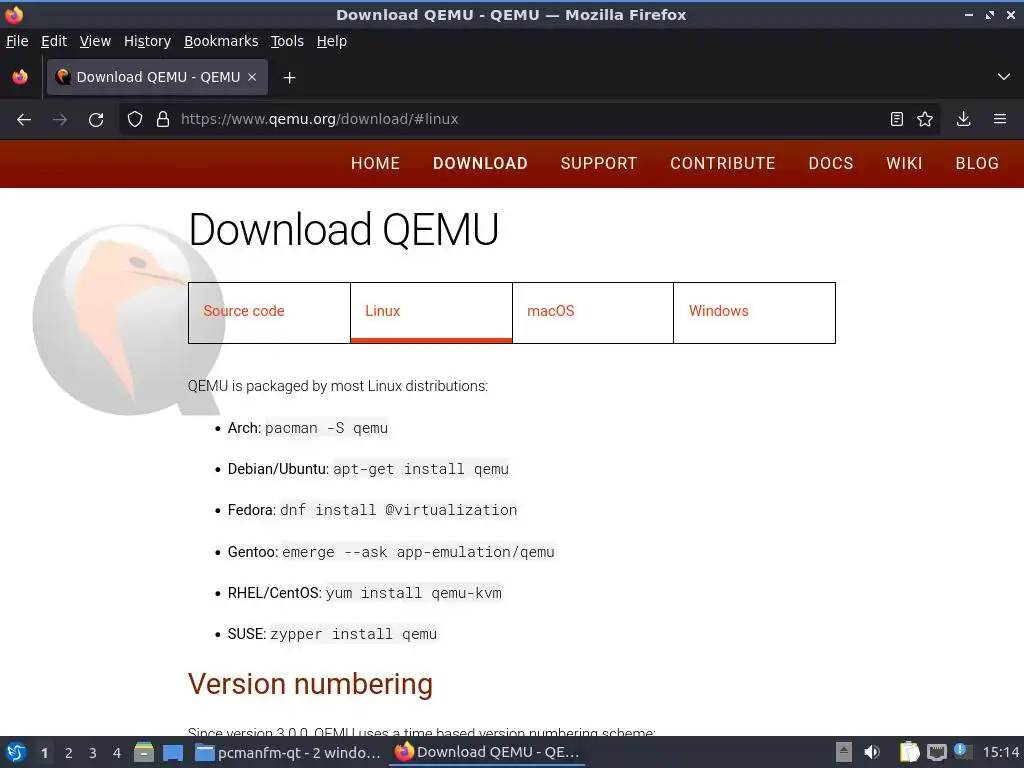This screenshot has height=768, width=1024.
Task: Open the volume control tray icon
Action: pyautogui.click(x=872, y=752)
